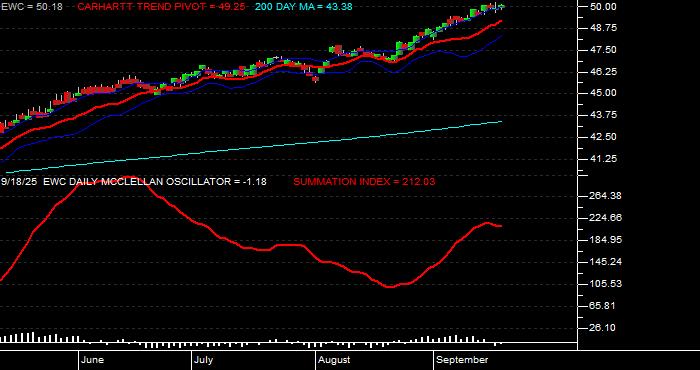700x370 pixels.
Task: Click the 45.00 price axis label
Action: [603, 93]
